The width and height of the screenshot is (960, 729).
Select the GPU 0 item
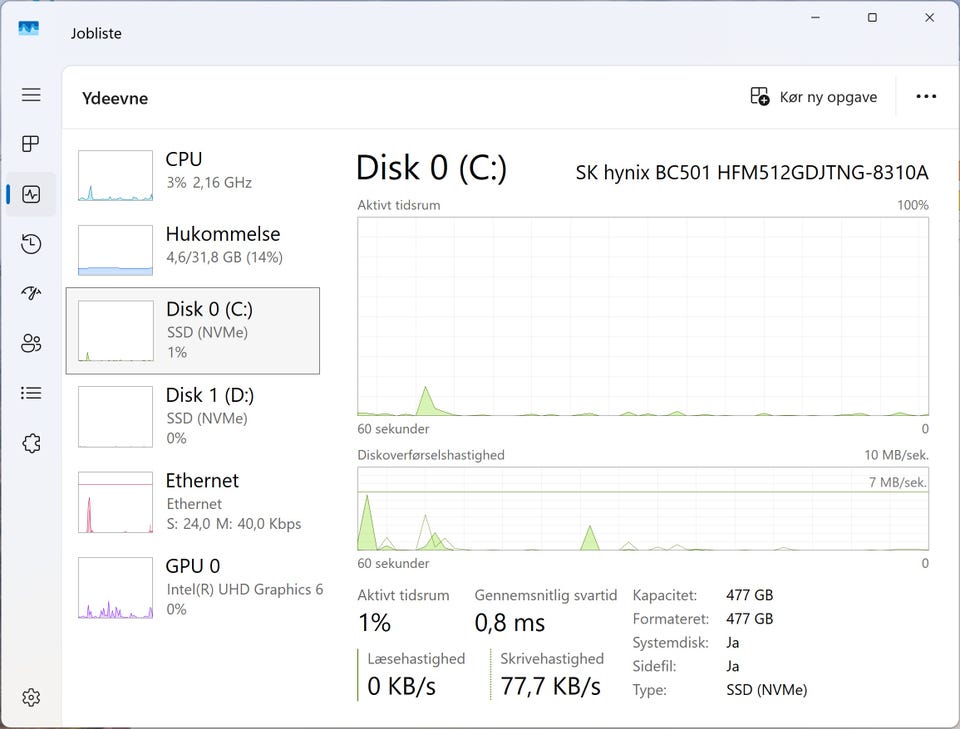tap(193, 587)
